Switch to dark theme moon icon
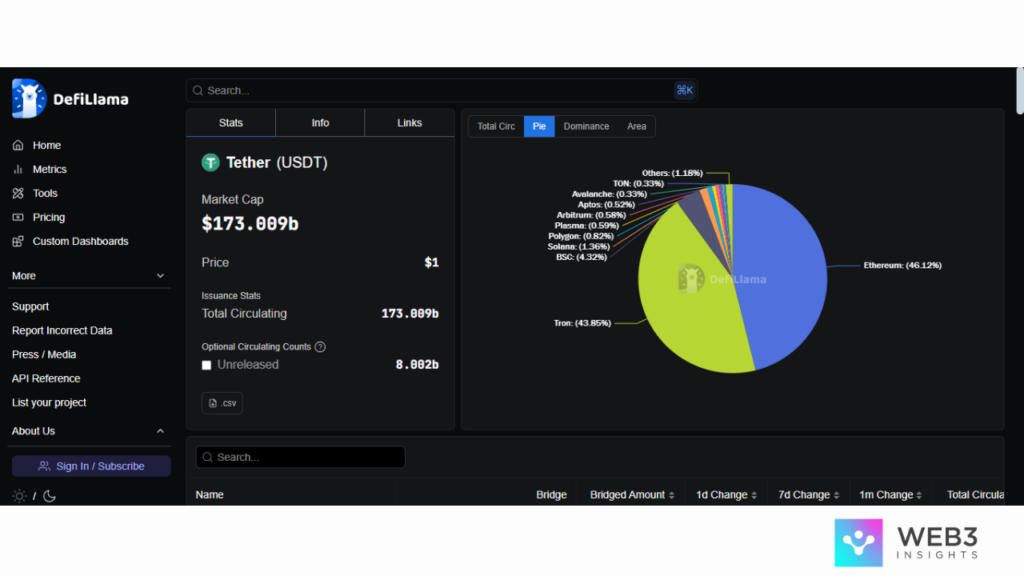 (49, 496)
